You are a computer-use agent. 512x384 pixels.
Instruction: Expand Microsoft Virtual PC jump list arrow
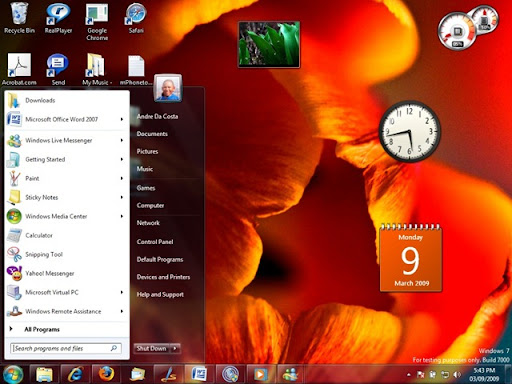(122, 292)
